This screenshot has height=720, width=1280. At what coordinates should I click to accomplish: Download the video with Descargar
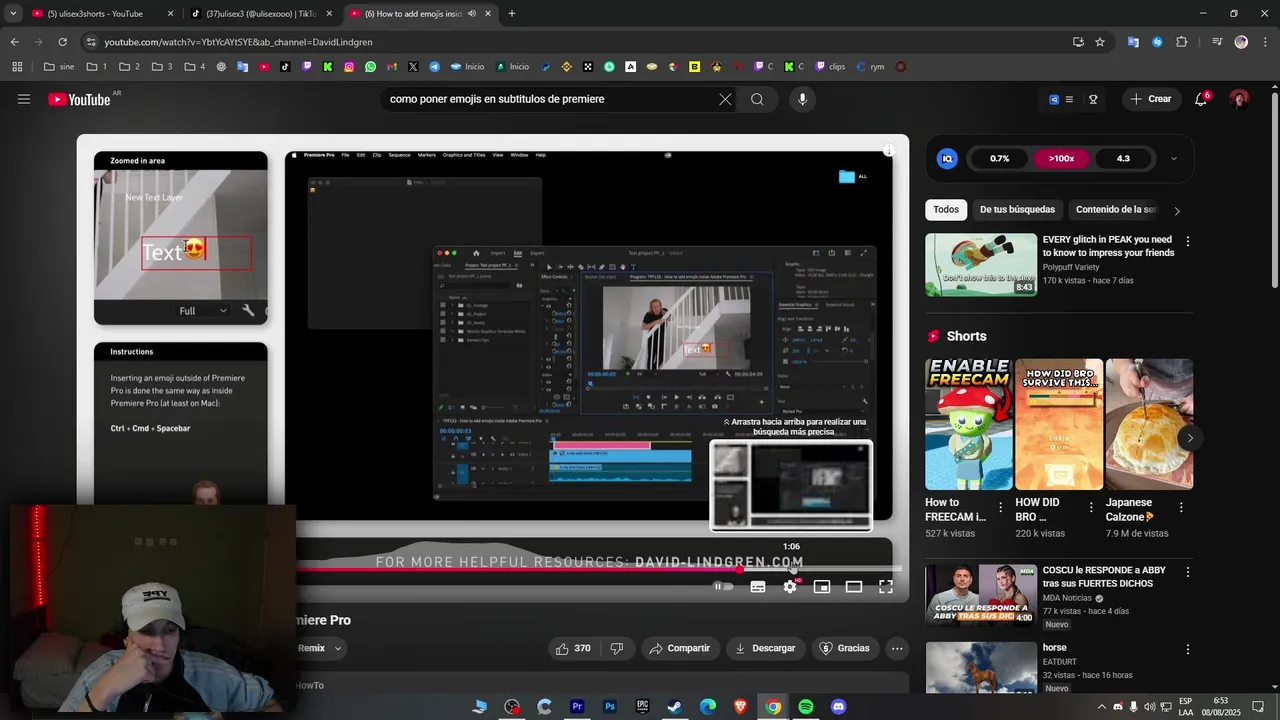(x=765, y=648)
